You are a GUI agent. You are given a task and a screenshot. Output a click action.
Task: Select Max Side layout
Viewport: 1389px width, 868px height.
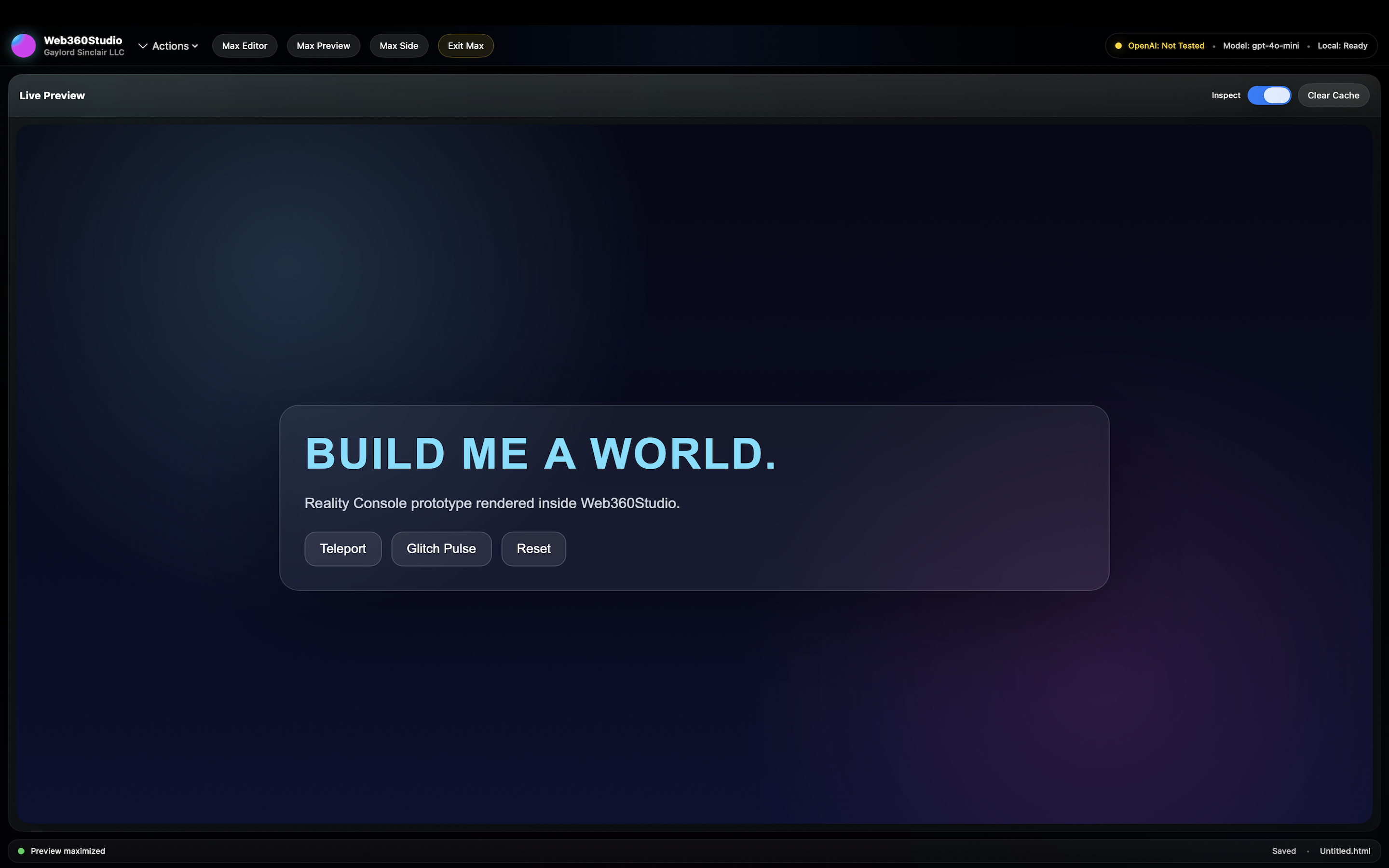pos(399,45)
